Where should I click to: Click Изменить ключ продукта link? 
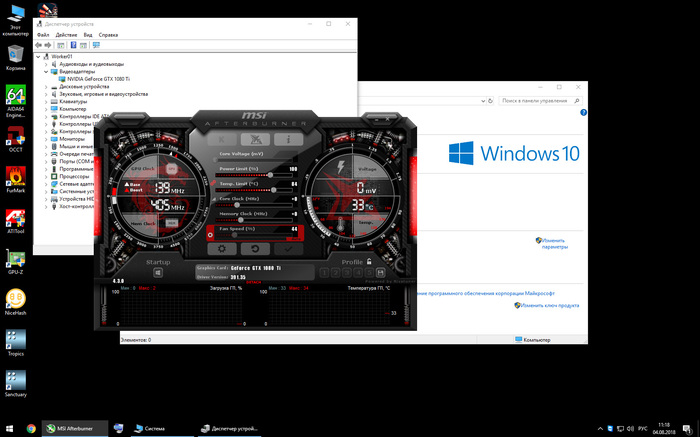pyautogui.click(x=543, y=305)
